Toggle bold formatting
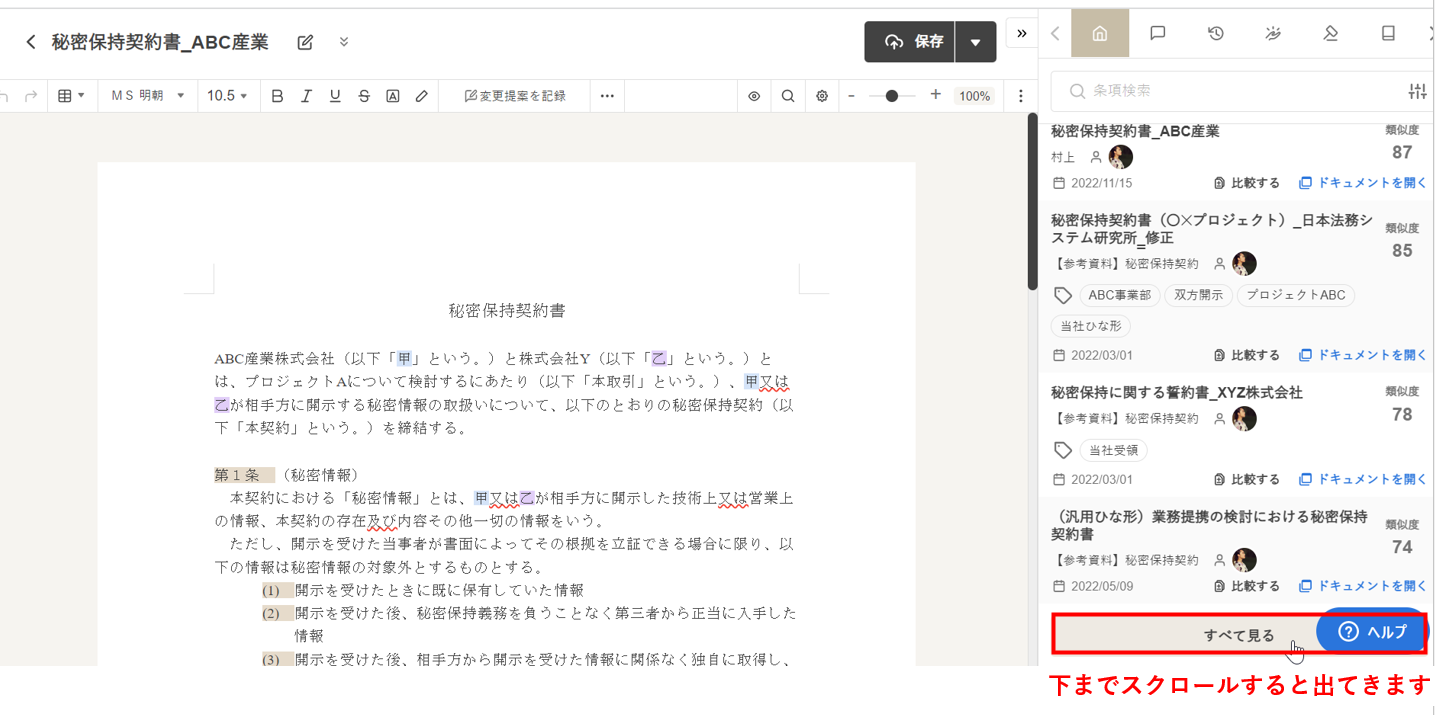Image resolution: width=1435 pixels, height=715 pixels. [277, 96]
